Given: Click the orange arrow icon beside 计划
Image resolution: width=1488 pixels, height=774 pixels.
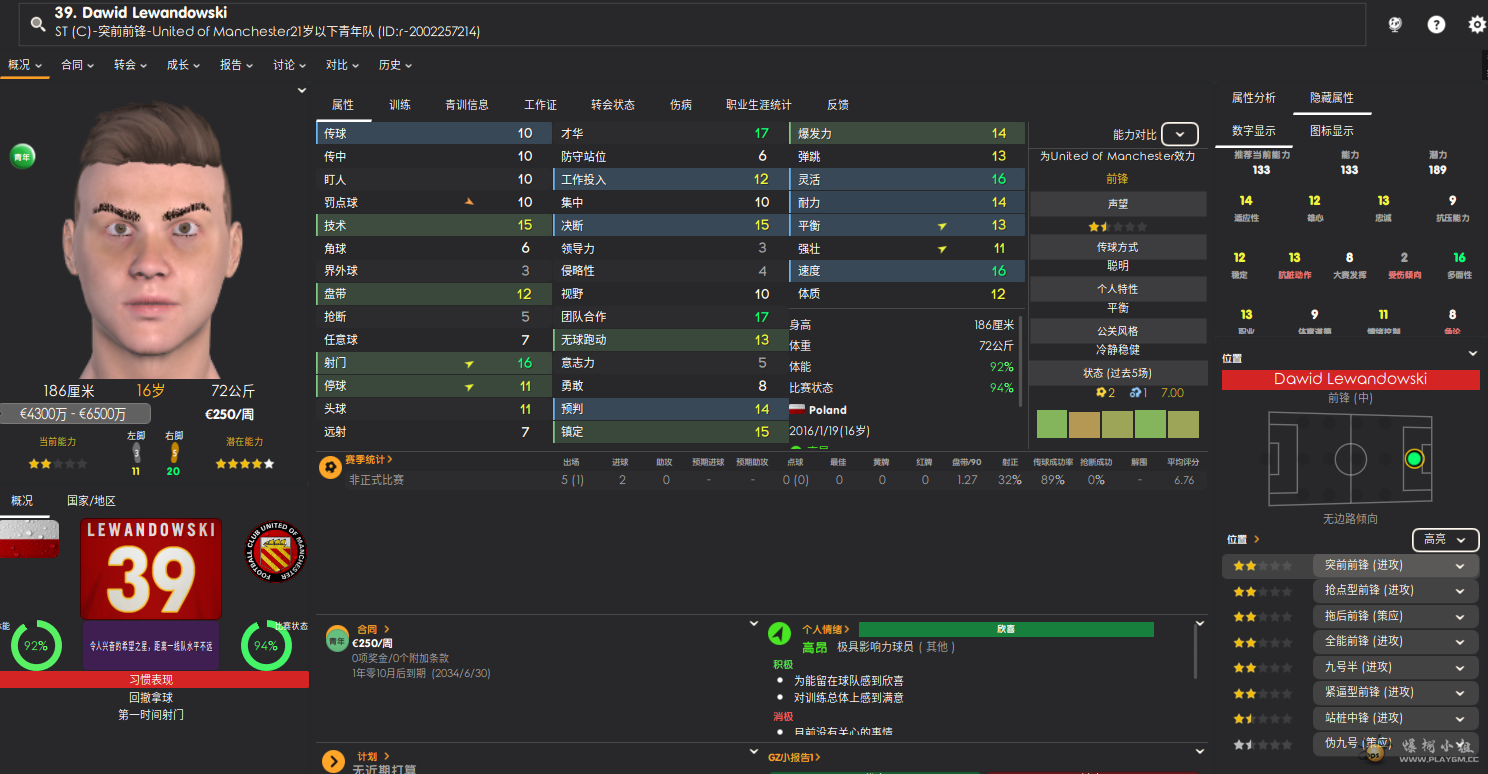Looking at the screenshot, I should tap(333, 761).
